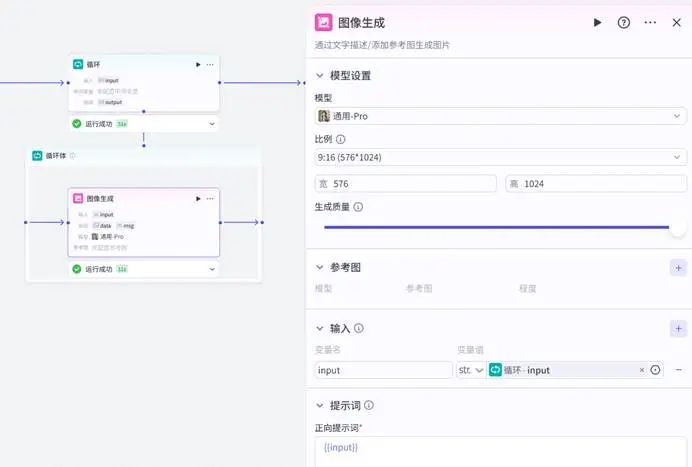Open the 模型 dropdown showing 通用-Pro
Viewport: 692px width, 467px height.
[500, 116]
